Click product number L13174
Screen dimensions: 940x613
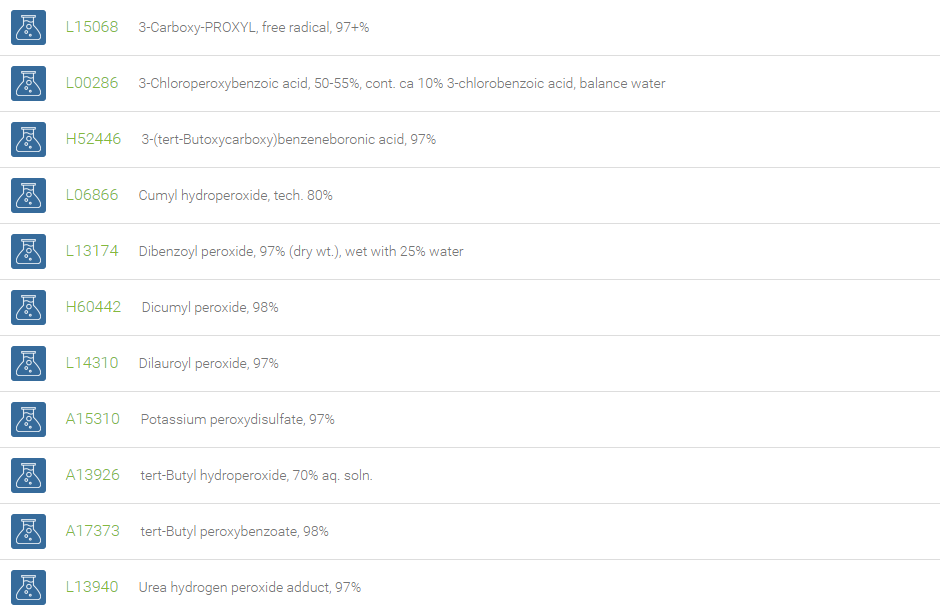(92, 251)
